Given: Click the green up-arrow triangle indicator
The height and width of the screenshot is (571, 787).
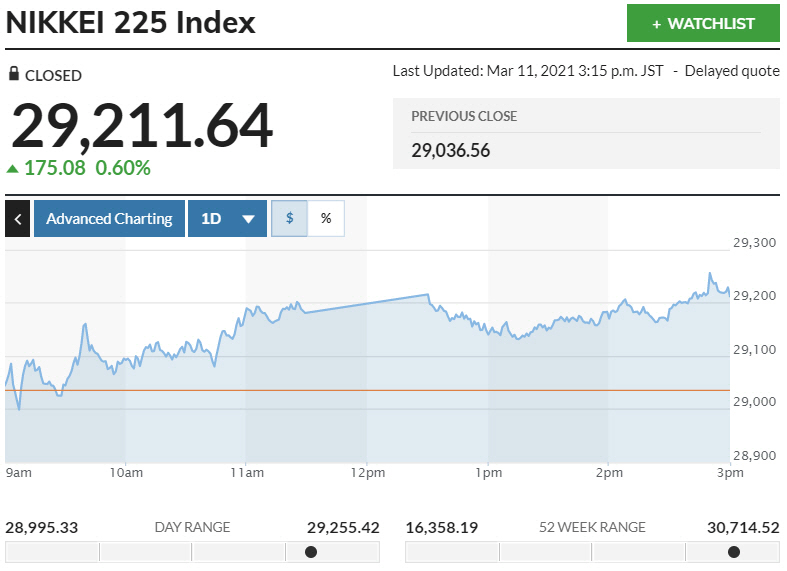Looking at the screenshot, I should (11, 168).
